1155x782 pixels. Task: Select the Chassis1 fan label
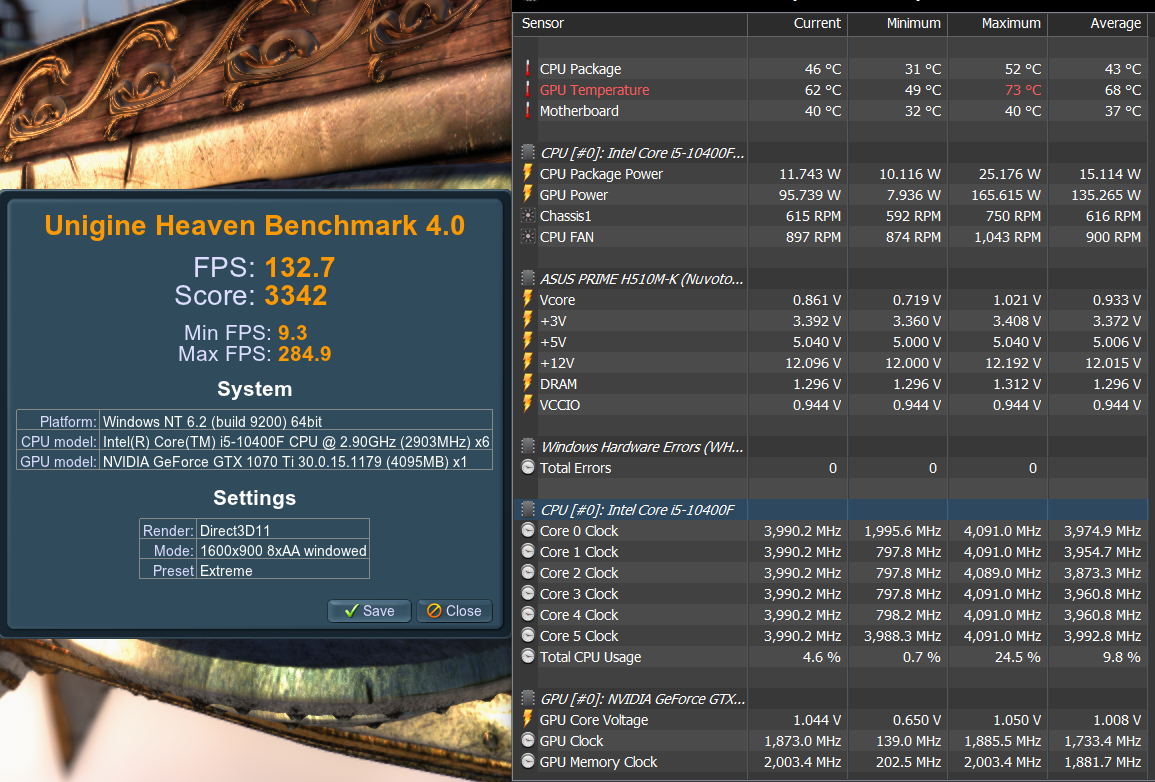566,216
